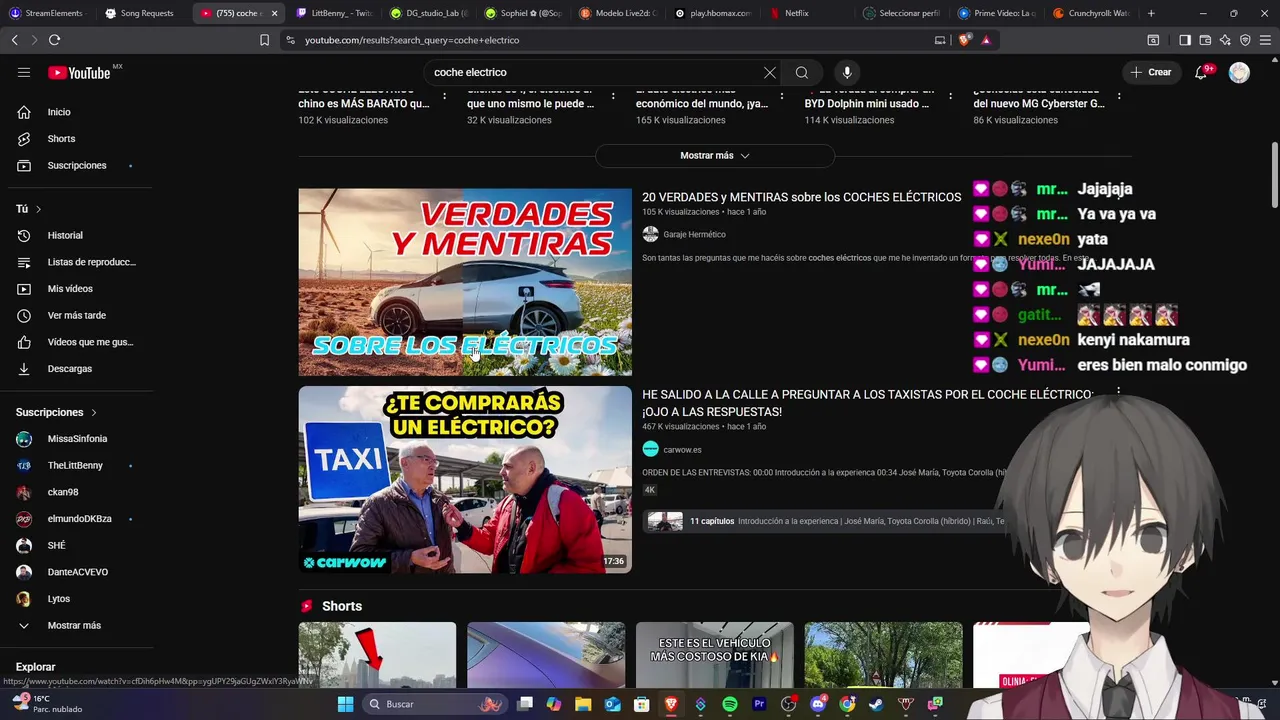Open options menu for the 102 K visualizaciones video

(x=443, y=97)
